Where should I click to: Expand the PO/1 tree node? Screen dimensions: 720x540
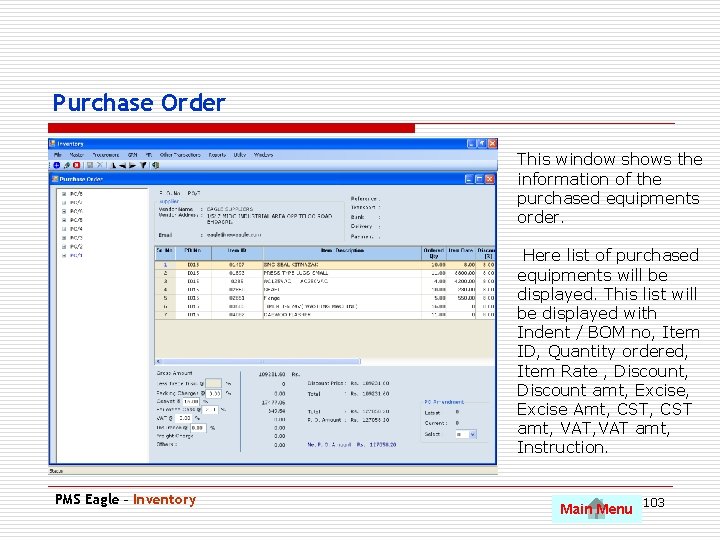tap(64, 256)
